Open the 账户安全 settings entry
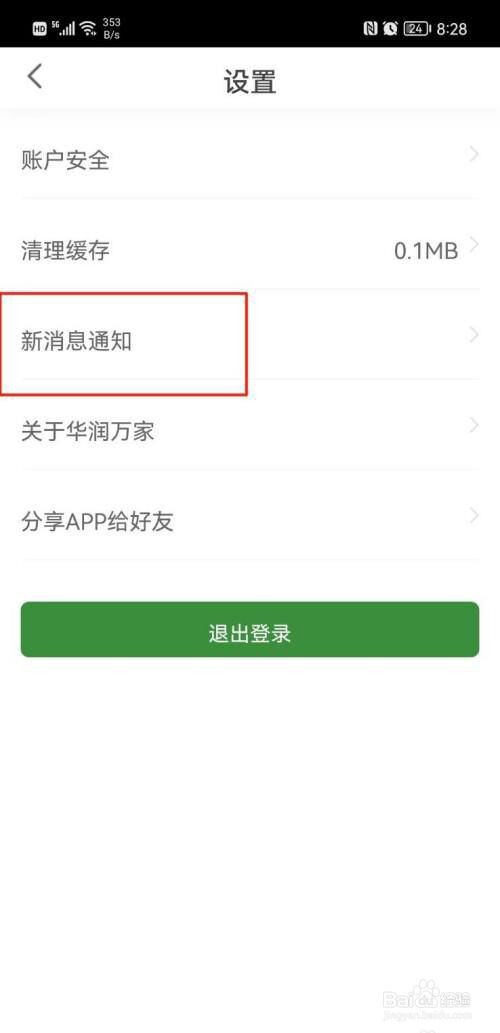500x1033 pixels. pos(250,160)
